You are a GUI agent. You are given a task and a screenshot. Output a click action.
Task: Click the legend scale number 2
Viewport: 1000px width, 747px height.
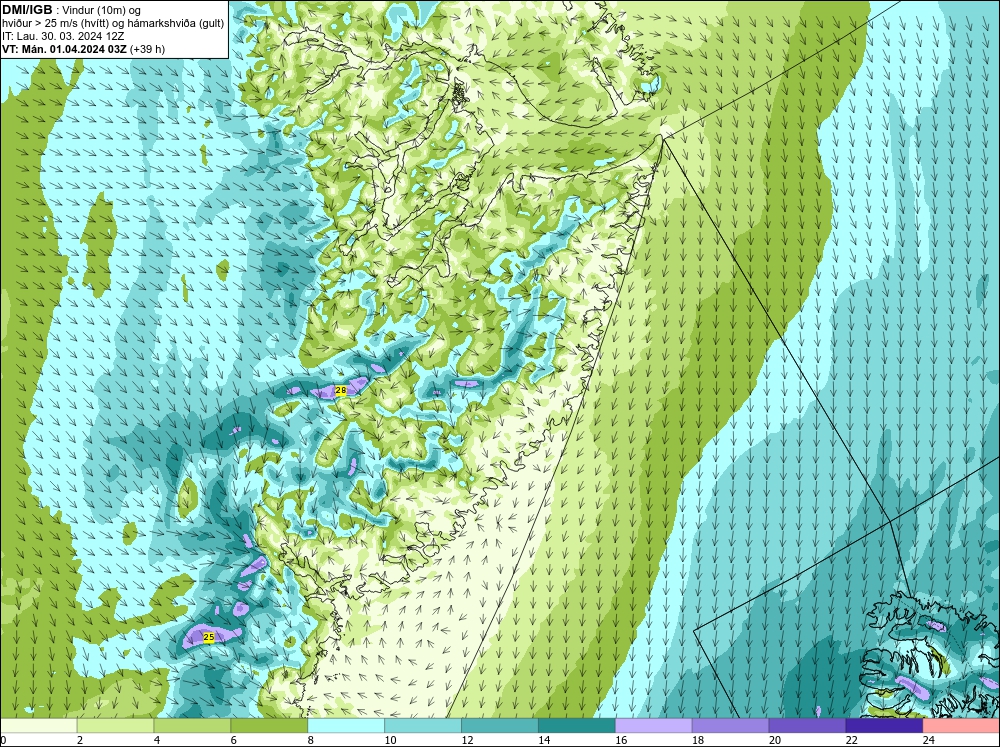[80, 740]
